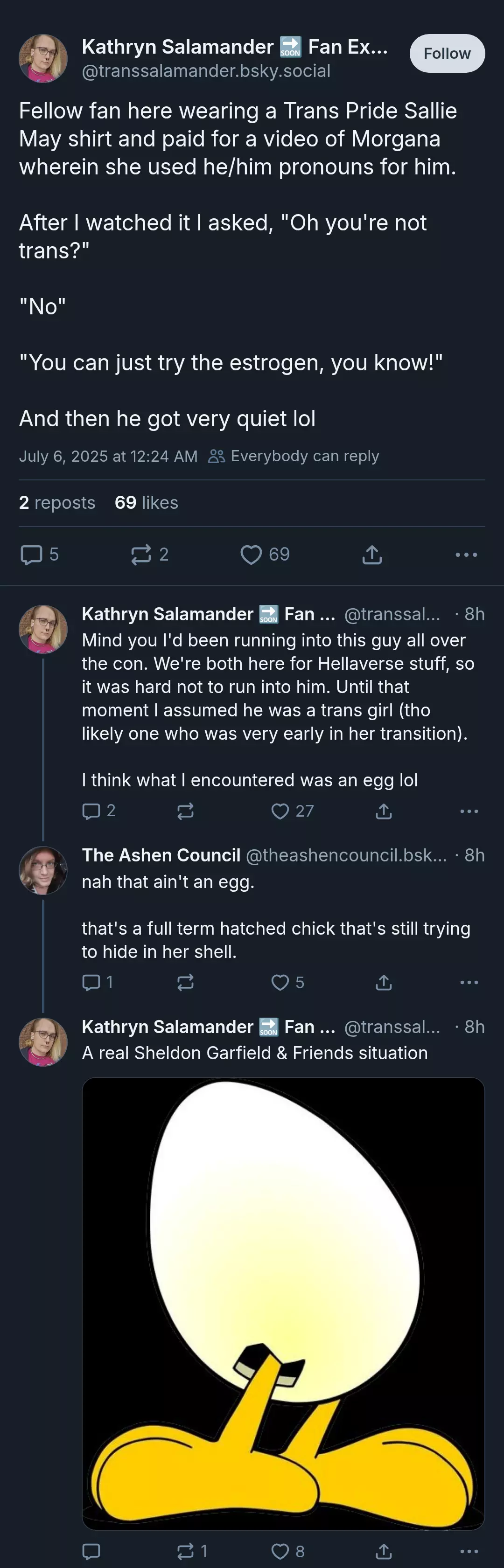The image size is (504, 1568).
Task: Like the 'egg lol' reply with 27 likes
Action: (280, 811)
